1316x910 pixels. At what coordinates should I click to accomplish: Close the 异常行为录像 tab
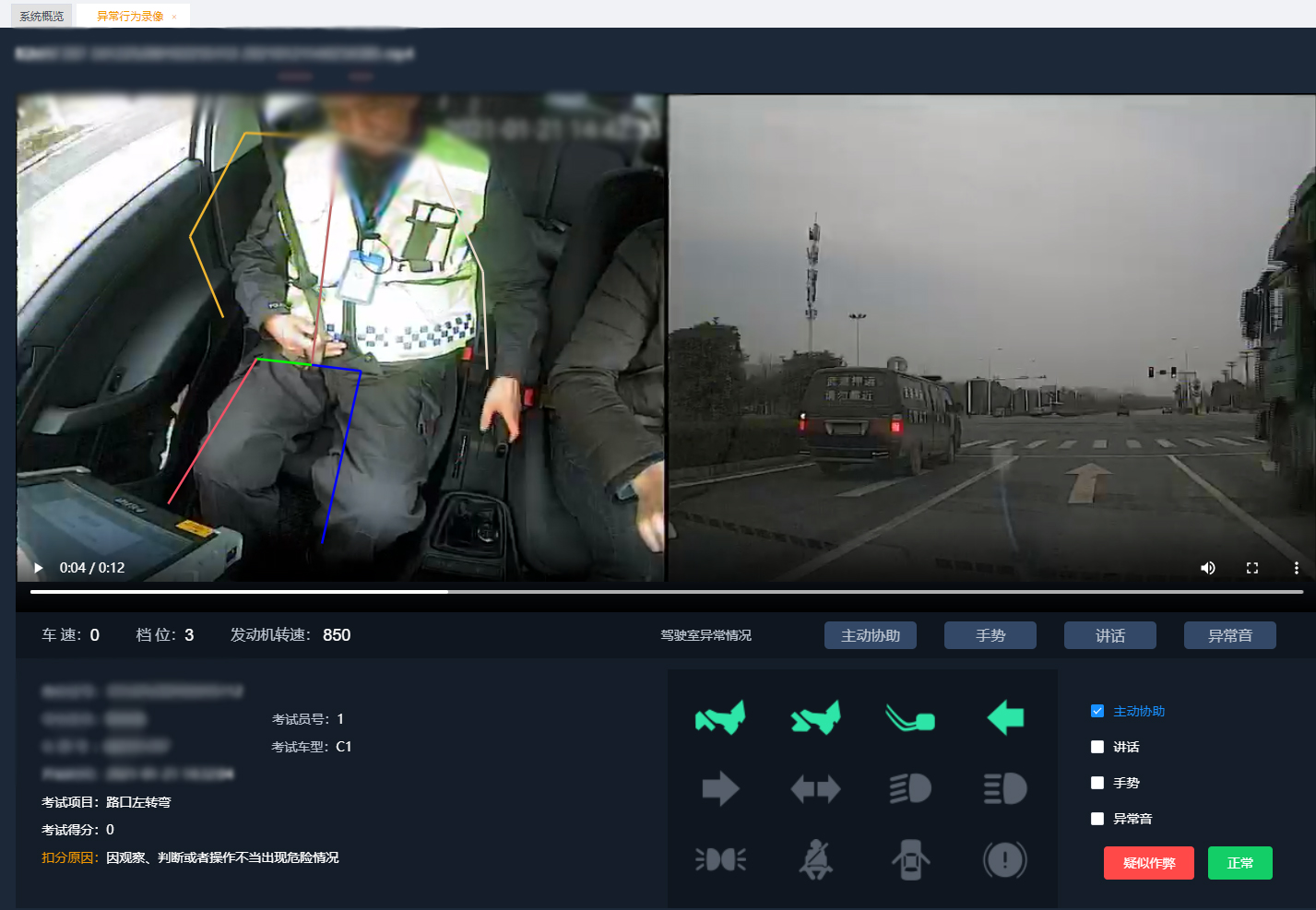click(174, 17)
